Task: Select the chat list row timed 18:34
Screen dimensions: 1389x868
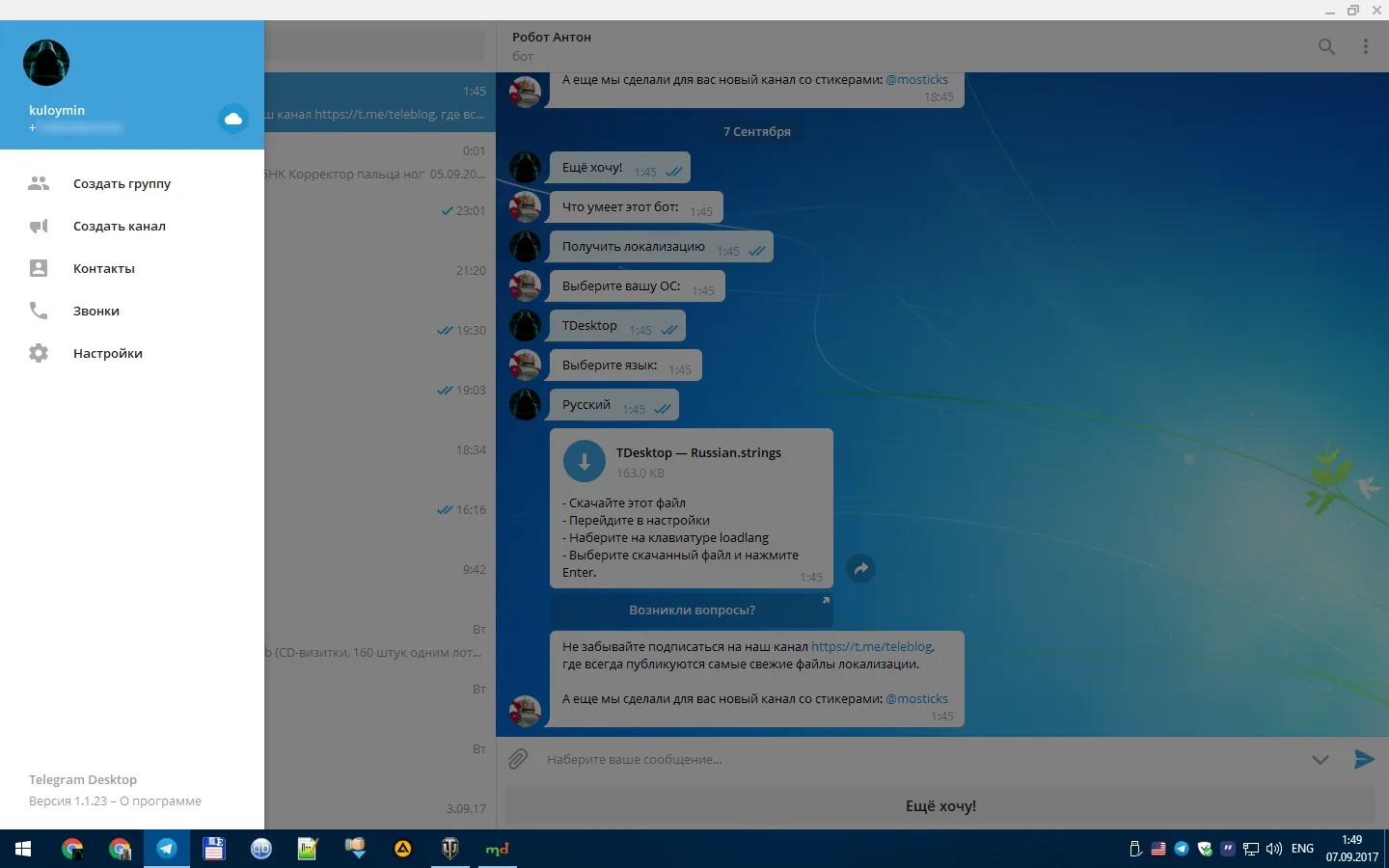Action: [x=380, y=461]
